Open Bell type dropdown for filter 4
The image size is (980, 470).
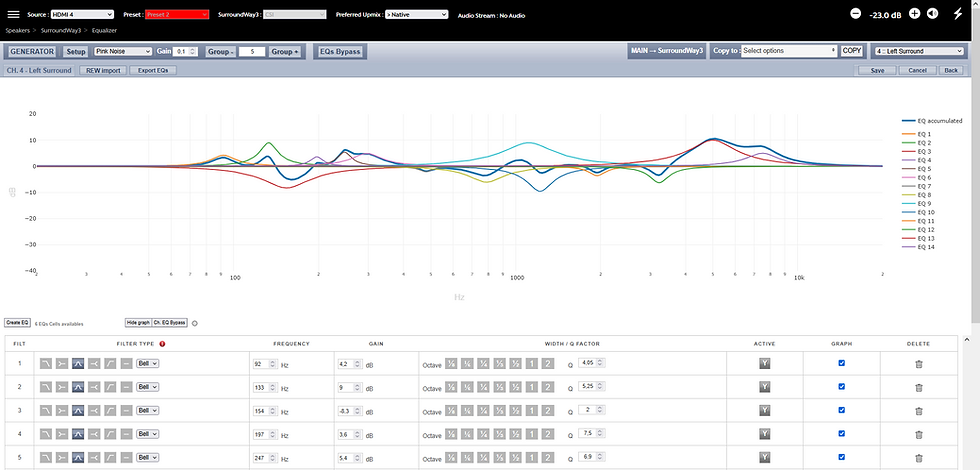click(x=148, y=434)
